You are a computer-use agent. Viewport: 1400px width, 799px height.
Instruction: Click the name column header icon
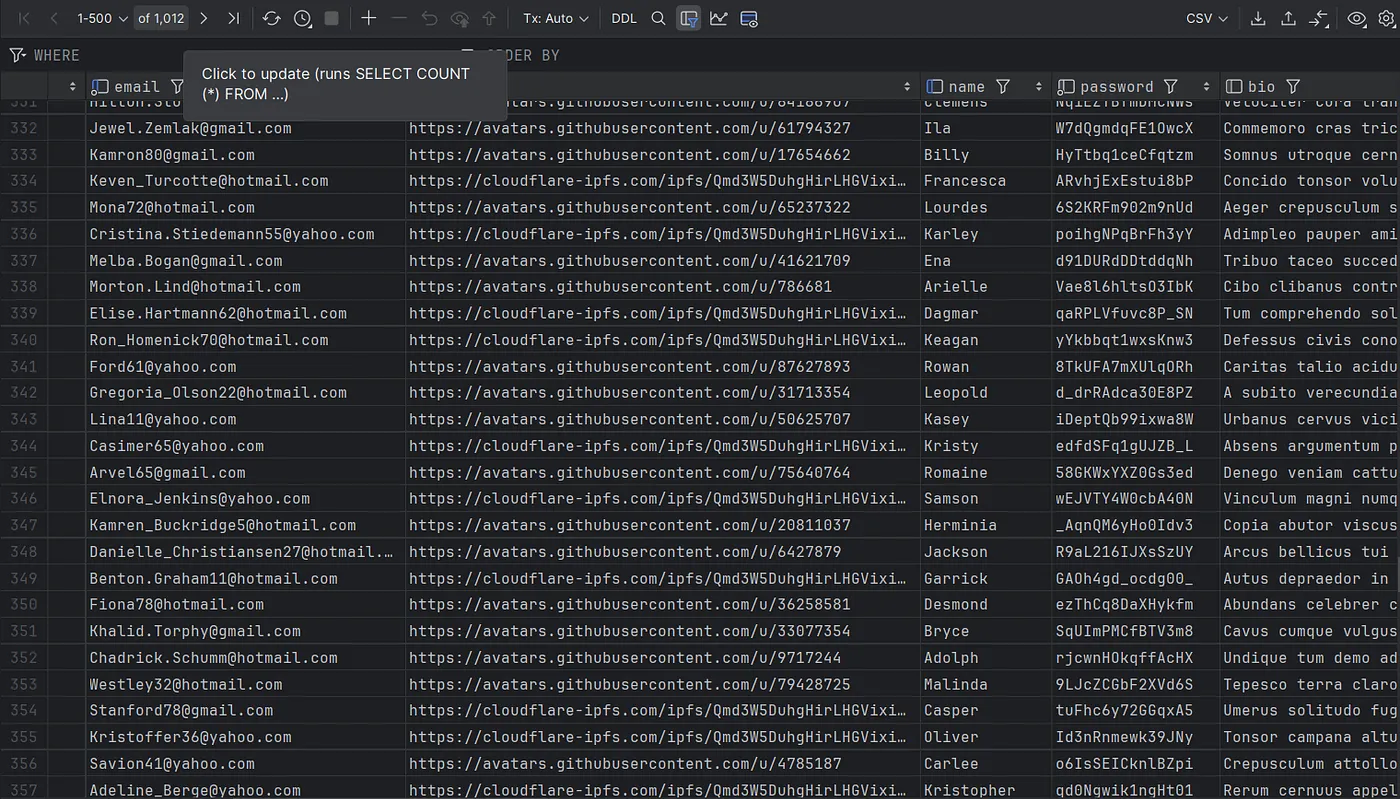935,87
